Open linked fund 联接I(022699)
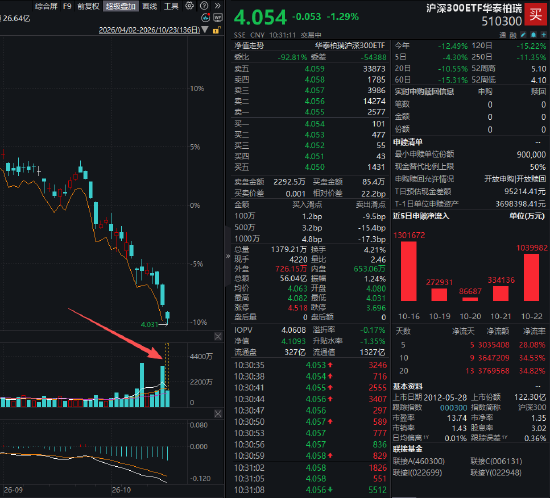 (x=417, y=473)
